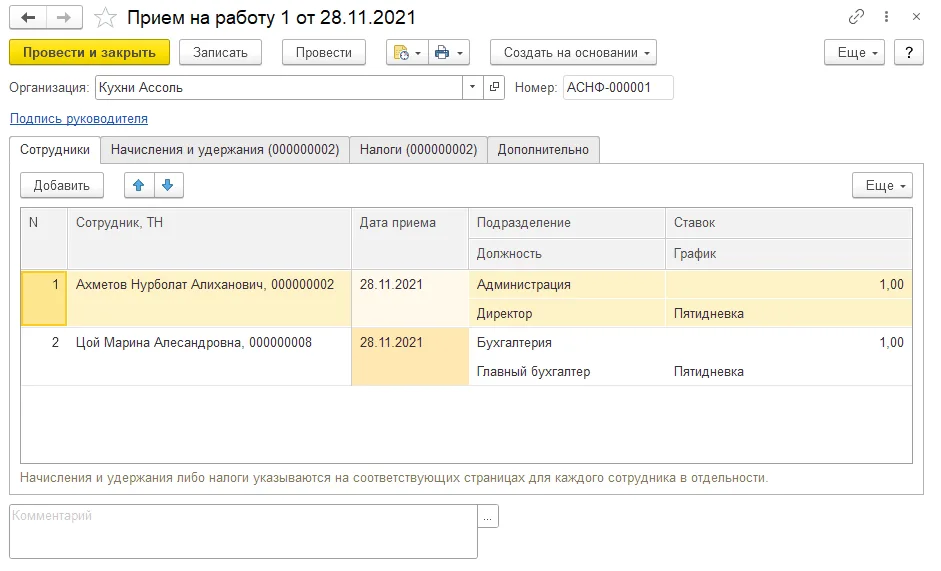The image size is (941, 571).
Task: Open the 'Создать на основании' dropdown
Action: pyautogui.click(x=573, y=52)
